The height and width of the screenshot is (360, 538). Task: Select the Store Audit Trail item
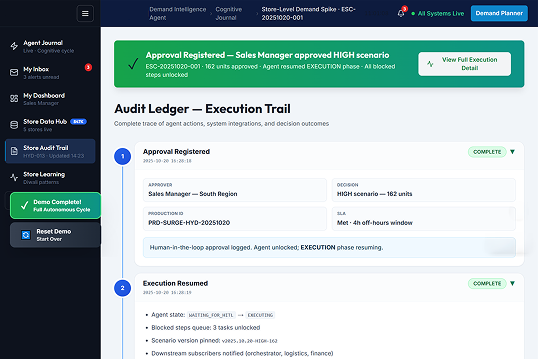click(x=50, y=151)
